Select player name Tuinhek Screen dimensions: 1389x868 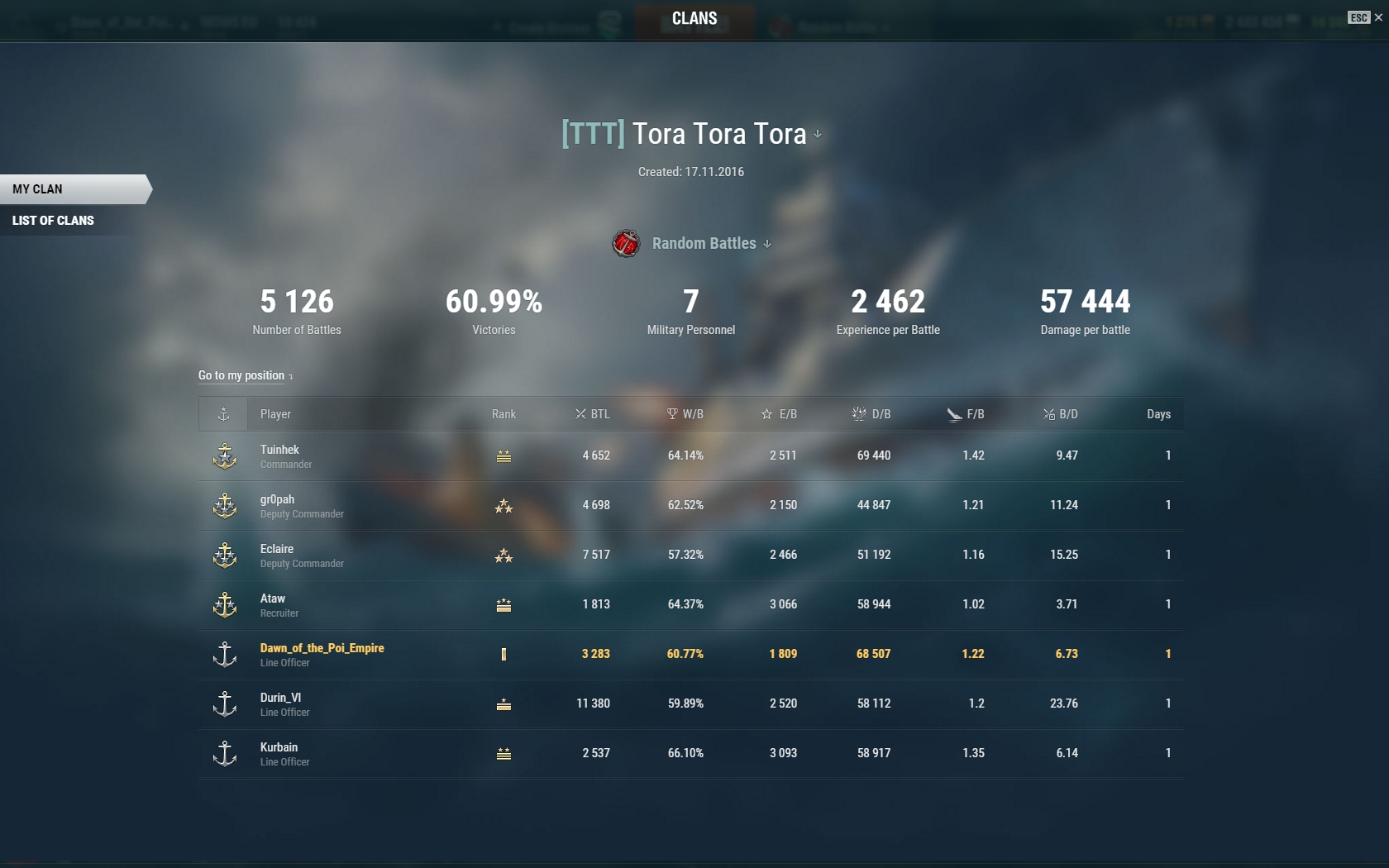279,450
